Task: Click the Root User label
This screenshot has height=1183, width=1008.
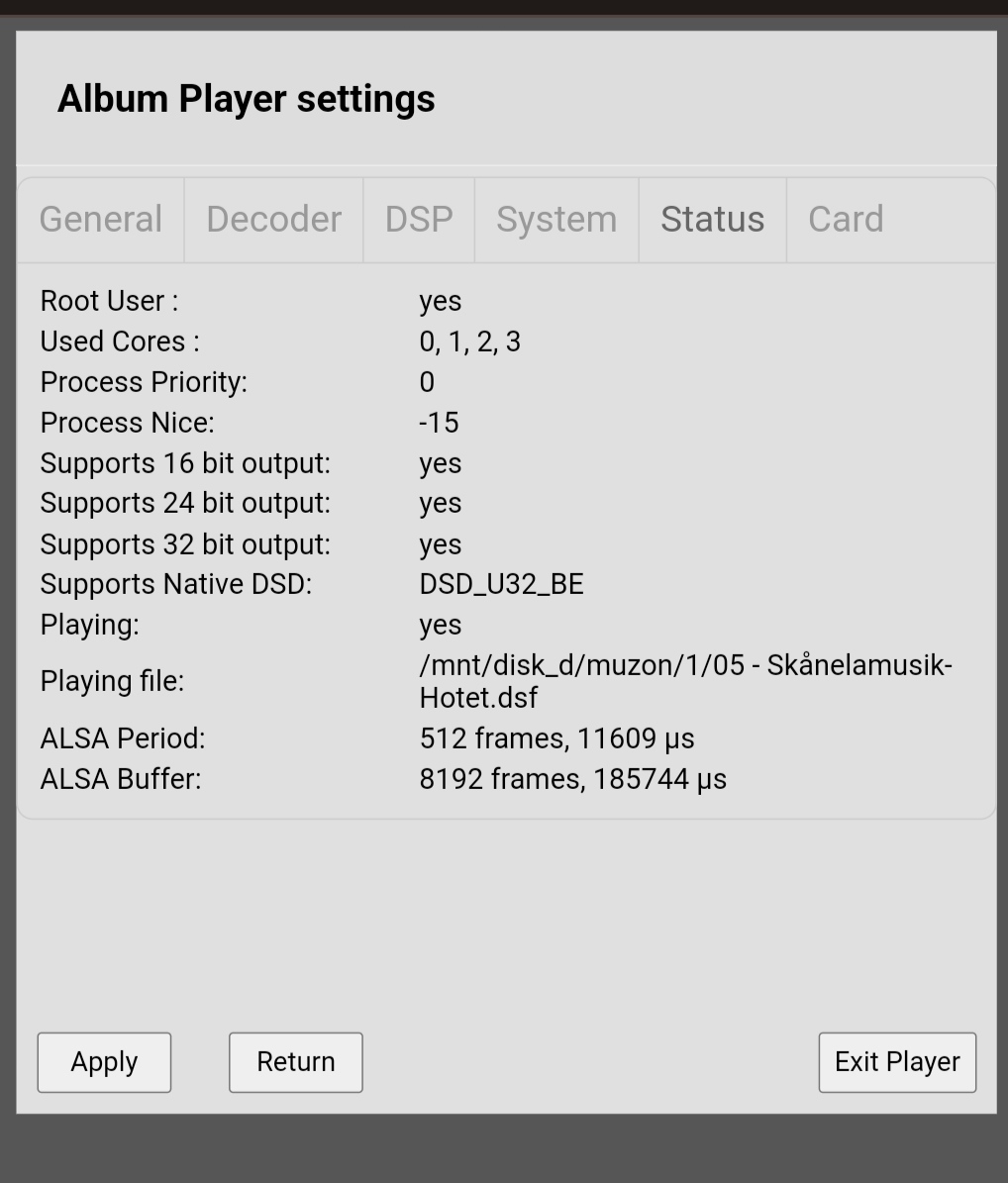Action: [x=109, y=301]
